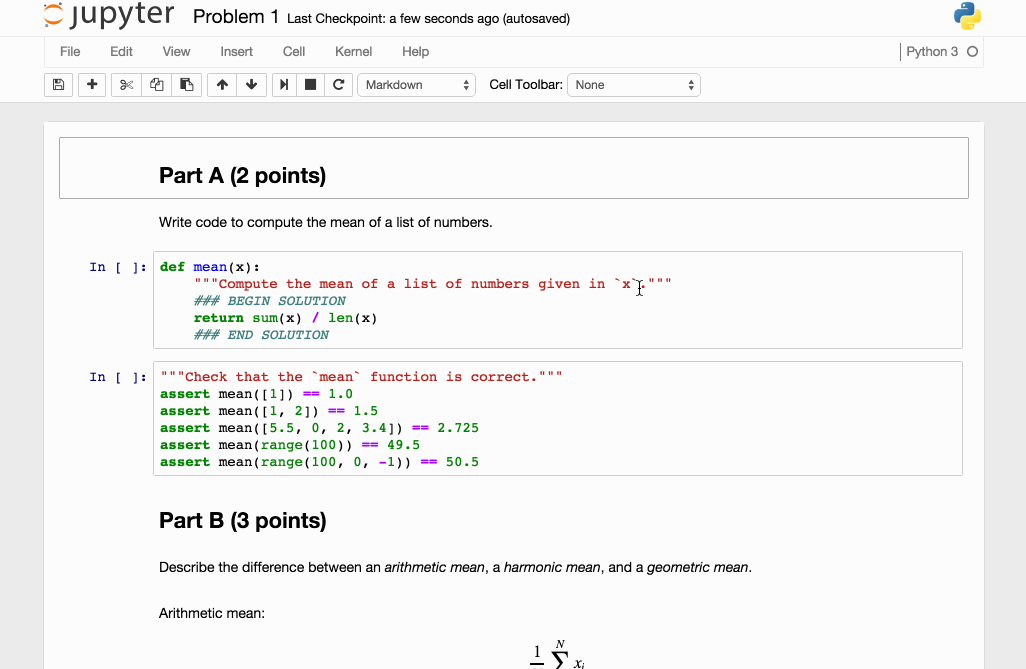Run the cell with the play-step icon
This screenshot has height=669, width=1026.
click(284, 85)
